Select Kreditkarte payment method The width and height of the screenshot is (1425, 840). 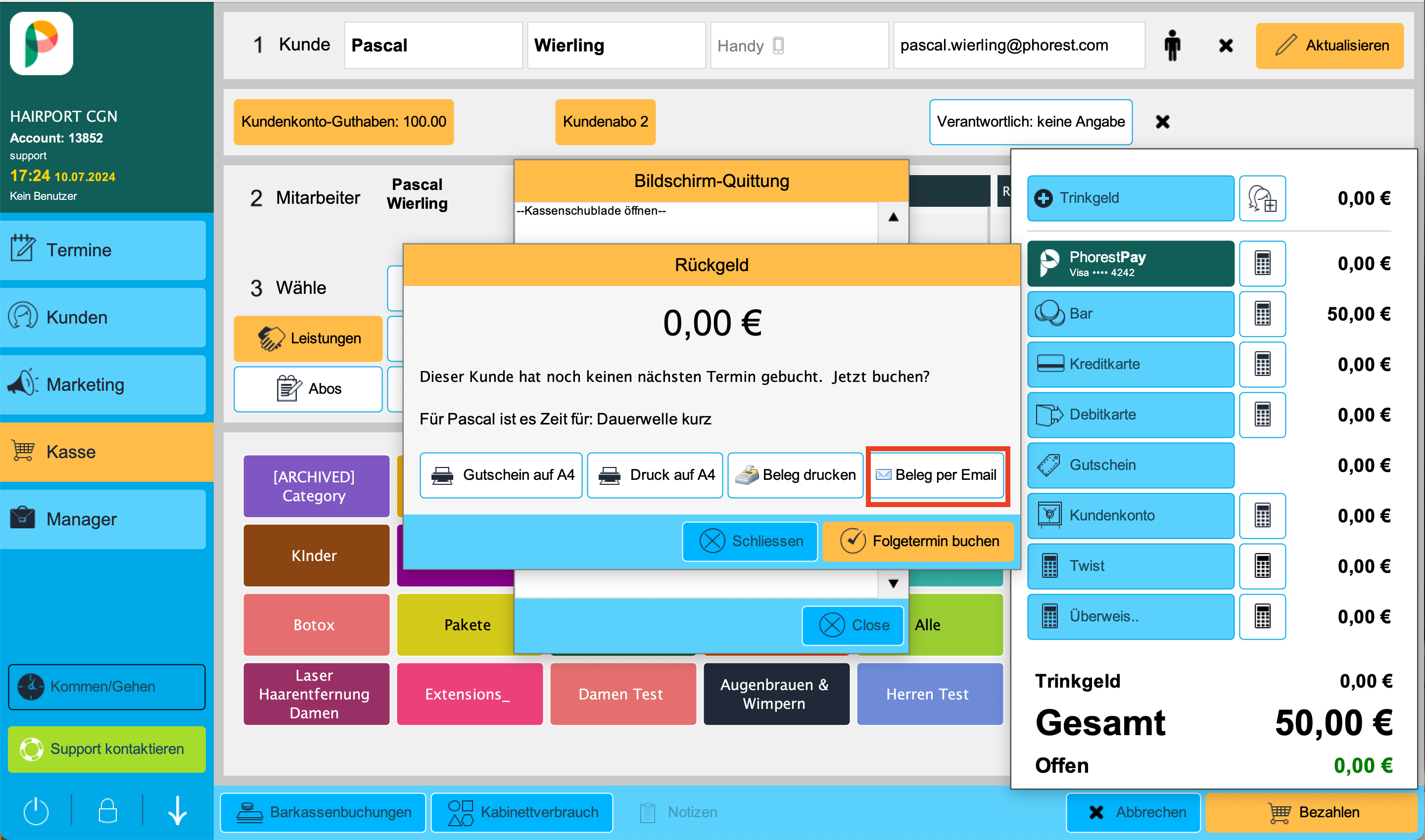pyautogui.click(x=1130, y=364)
